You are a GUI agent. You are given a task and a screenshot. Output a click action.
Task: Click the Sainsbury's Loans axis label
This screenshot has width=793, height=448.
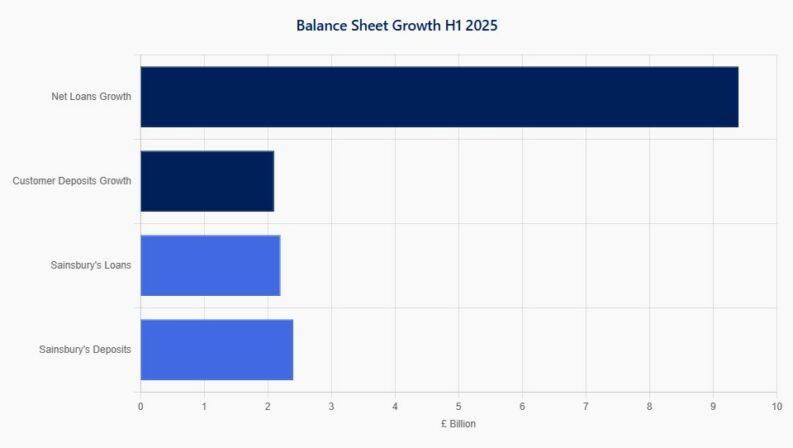[x=91, y=265]
